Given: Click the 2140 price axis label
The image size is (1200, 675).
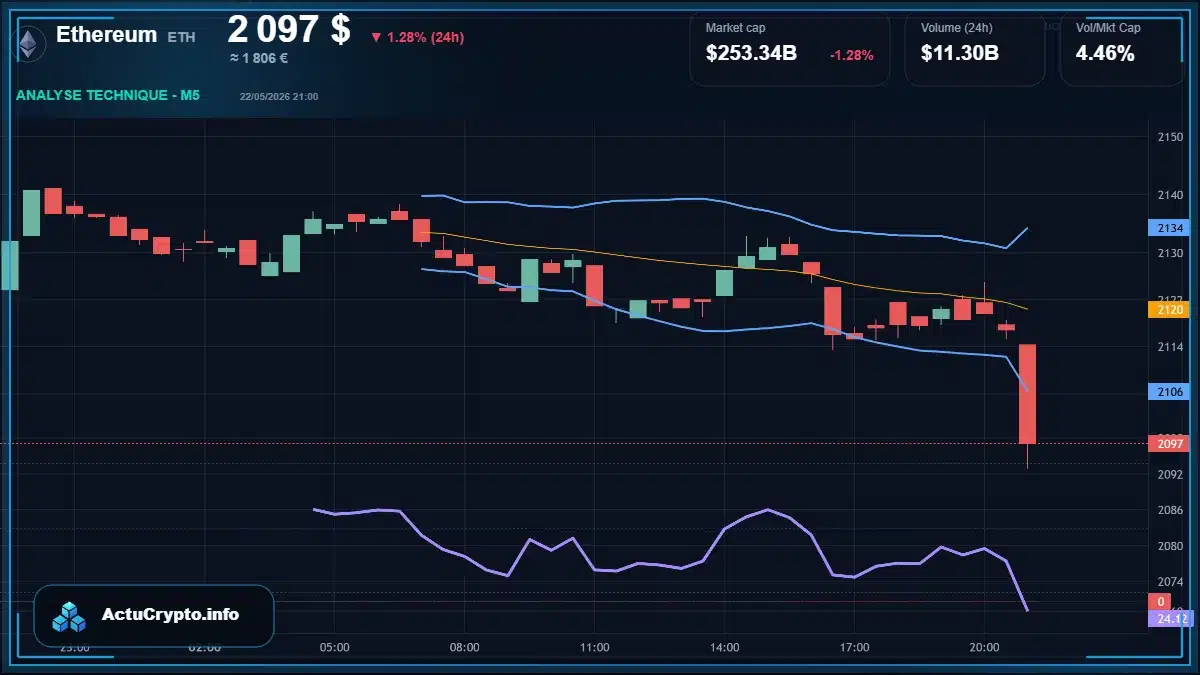Looking at the screenshot, I should click(1169, 195).
